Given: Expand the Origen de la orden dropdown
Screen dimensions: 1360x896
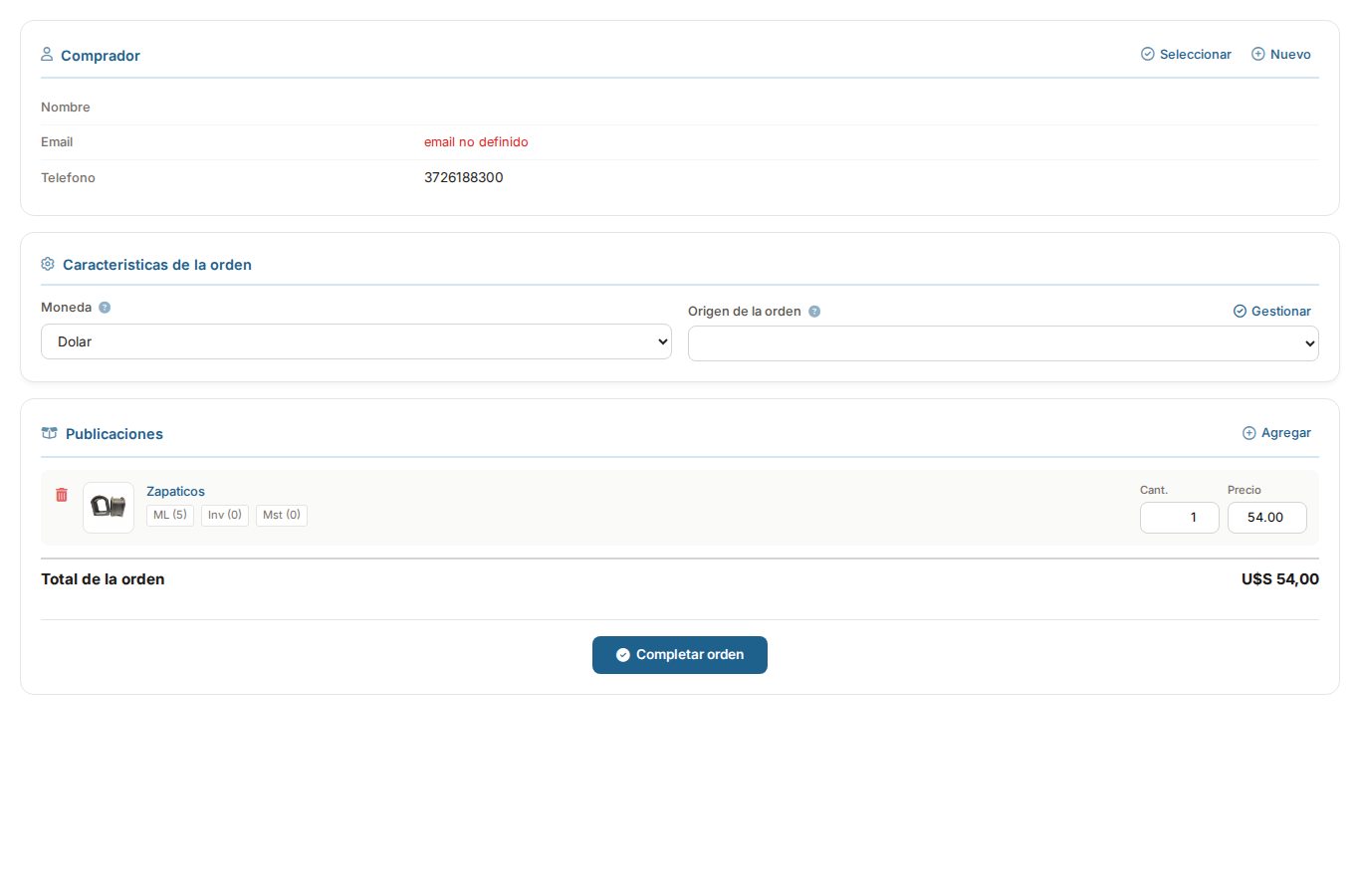Looking at the screenshot, I should tap(1003, 342).
